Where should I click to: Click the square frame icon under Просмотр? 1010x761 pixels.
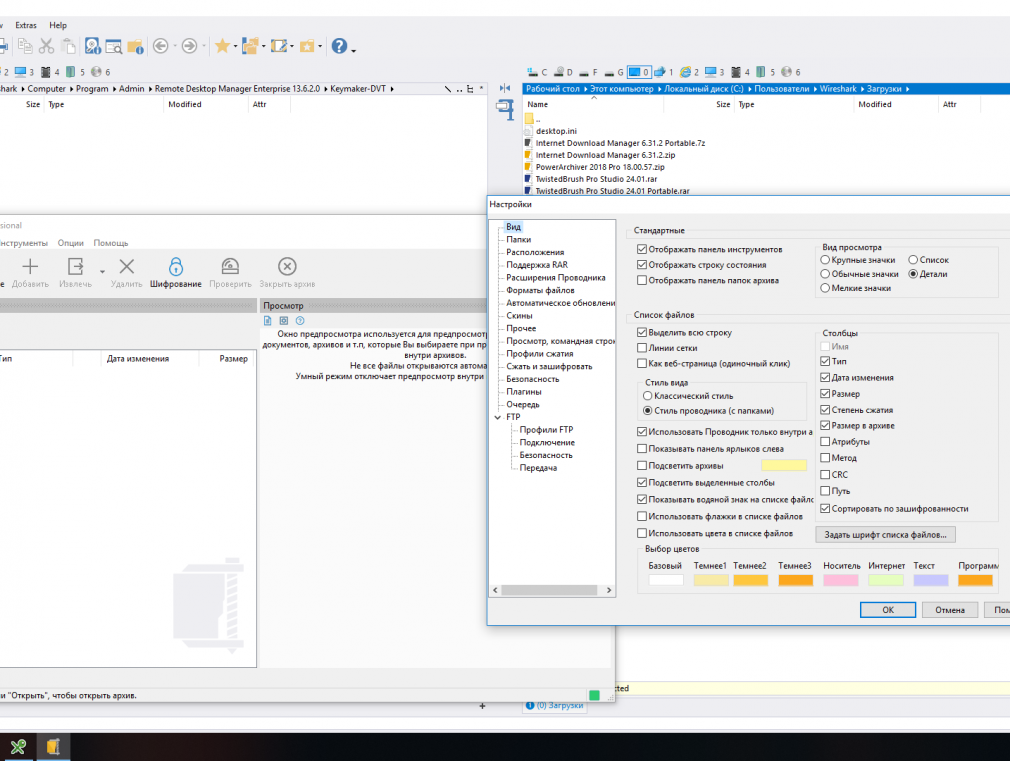coord(283,321)
